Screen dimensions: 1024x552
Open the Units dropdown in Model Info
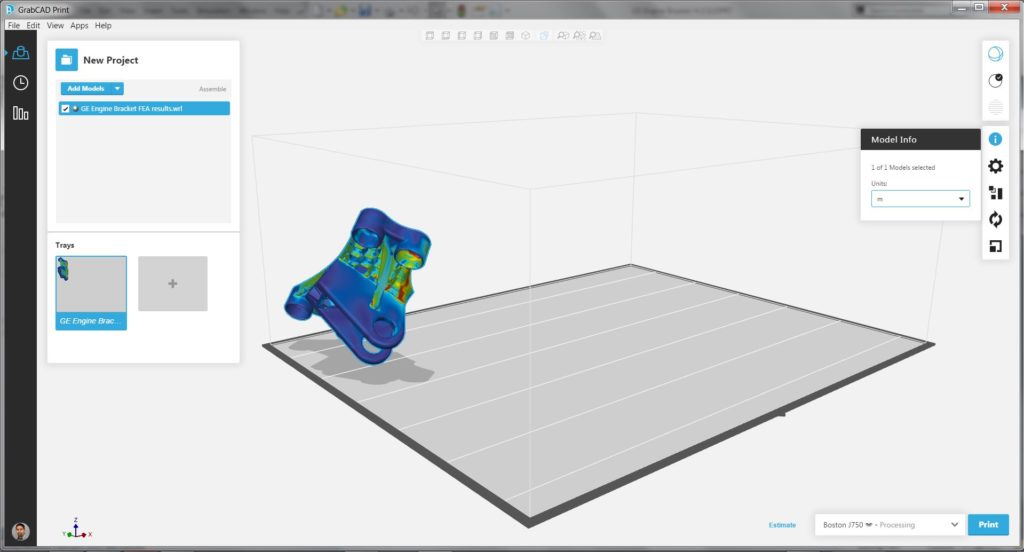920,199
